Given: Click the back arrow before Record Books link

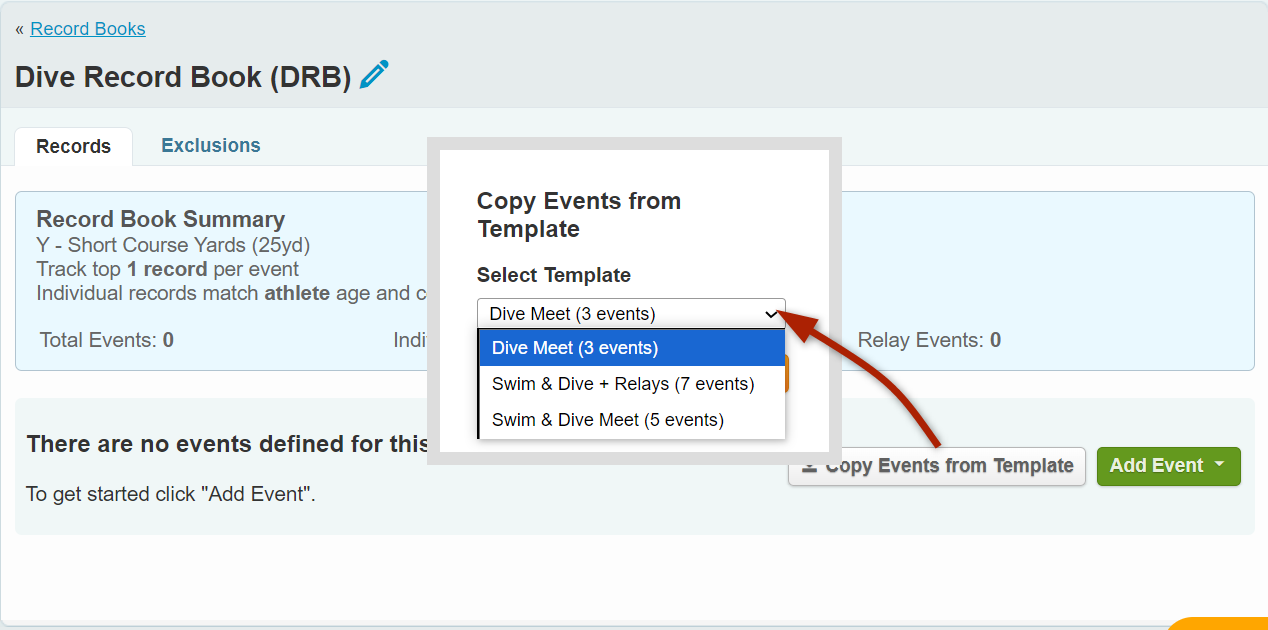Looking at the screenshot, I should pyautogui.click(x=19, y=28).
